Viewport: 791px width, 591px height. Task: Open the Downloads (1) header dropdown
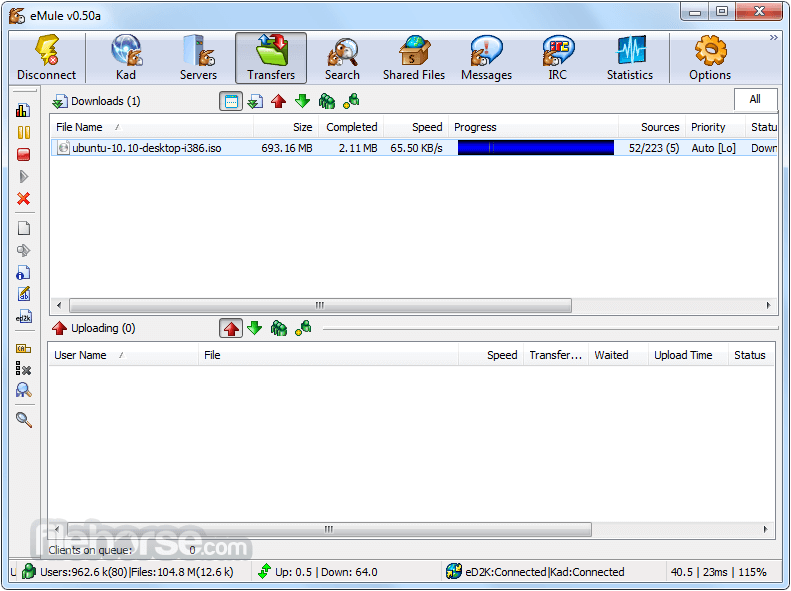96,101
